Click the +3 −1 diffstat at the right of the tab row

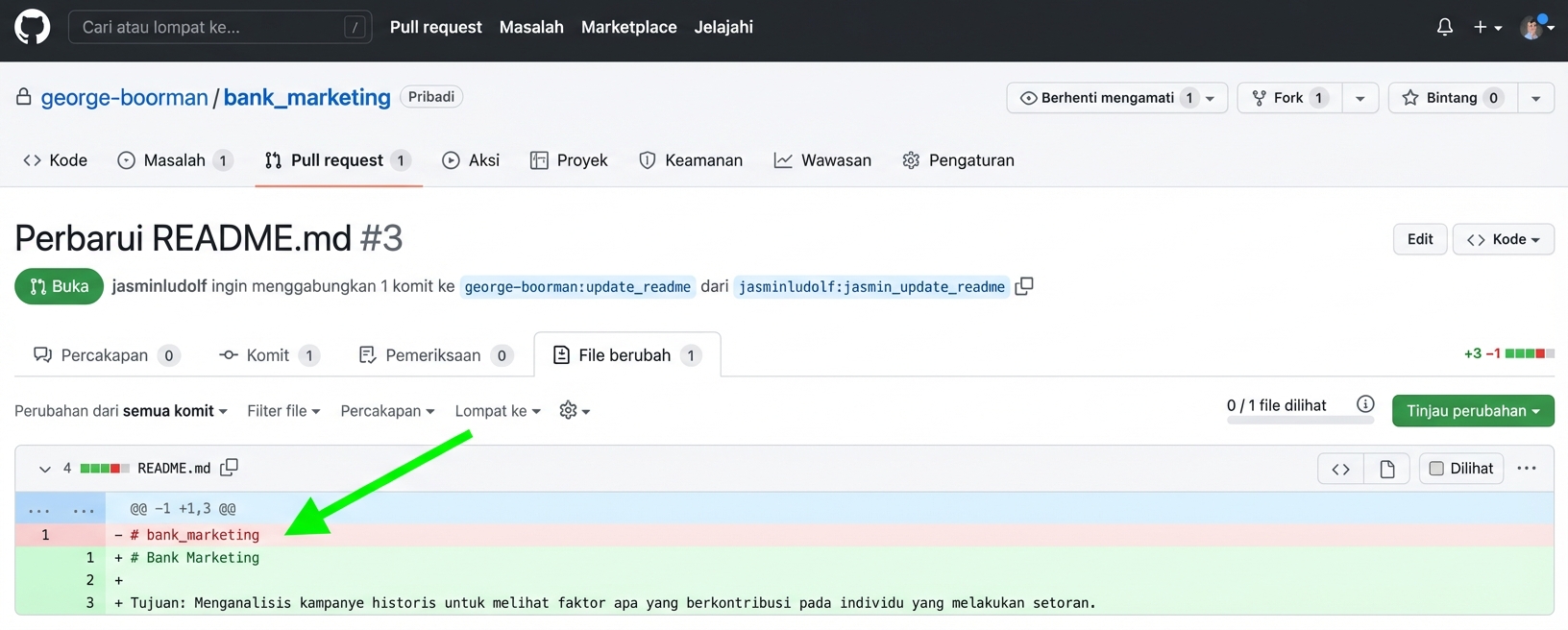pyautogui.click(x=1508, y=353)
